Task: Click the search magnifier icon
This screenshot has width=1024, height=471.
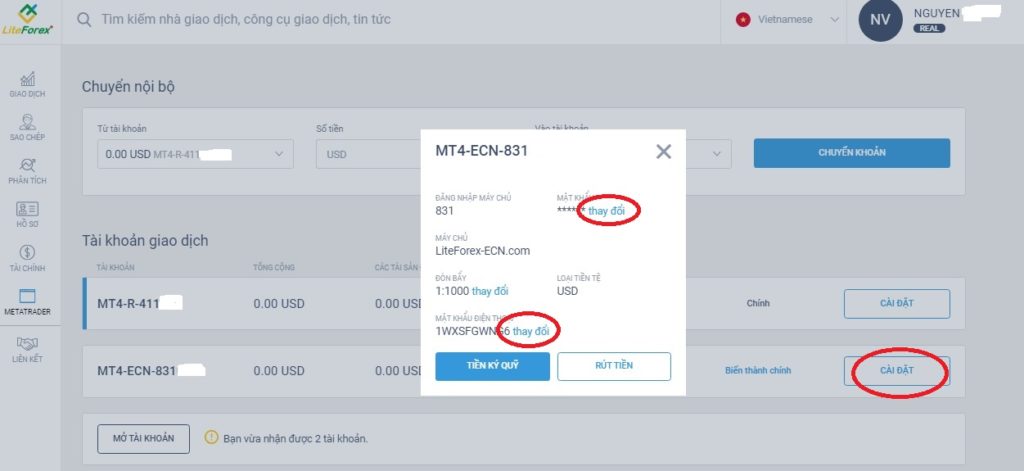Action: 84,20
